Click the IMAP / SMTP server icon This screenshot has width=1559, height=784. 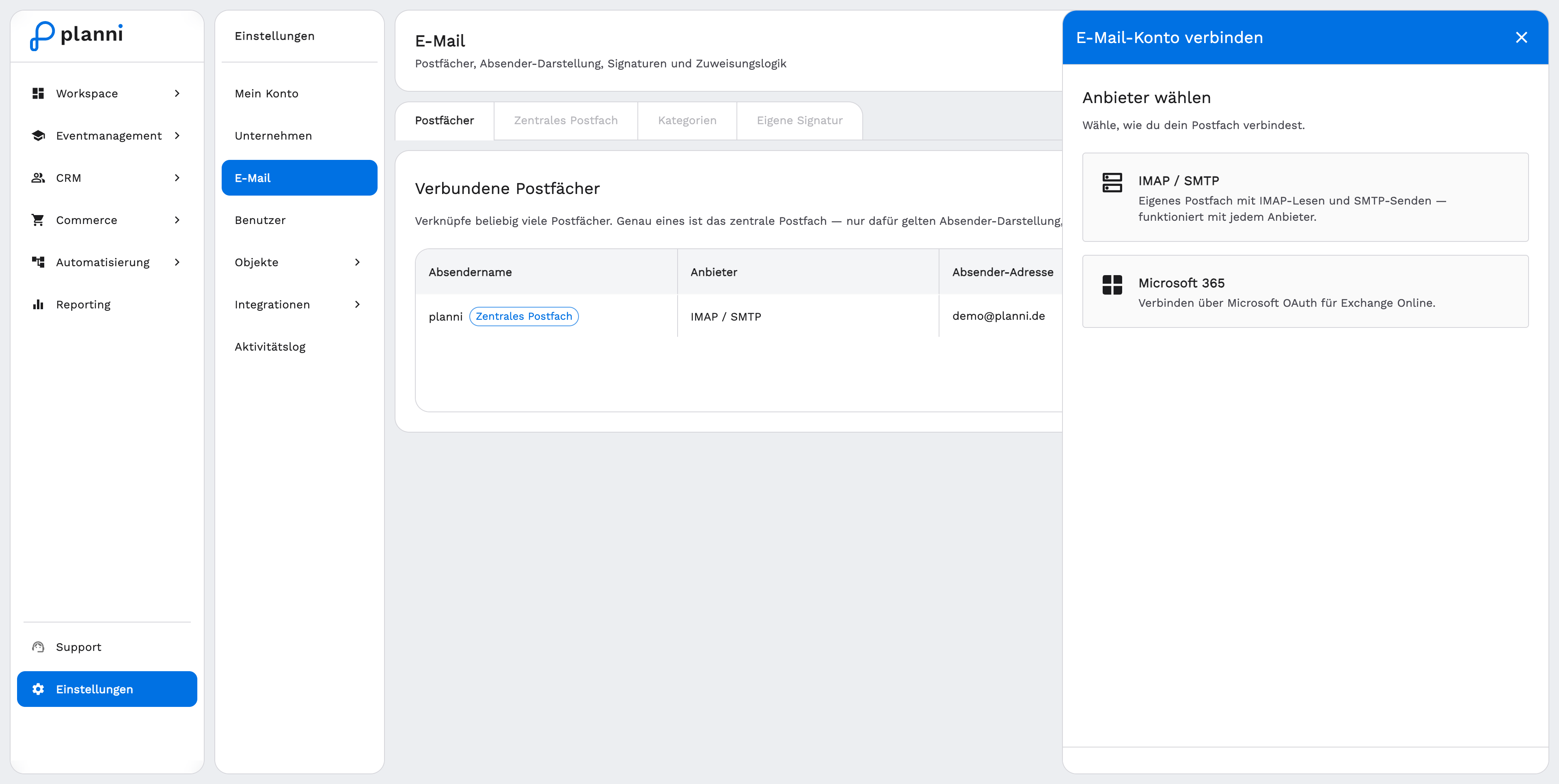coord(1112,183)
